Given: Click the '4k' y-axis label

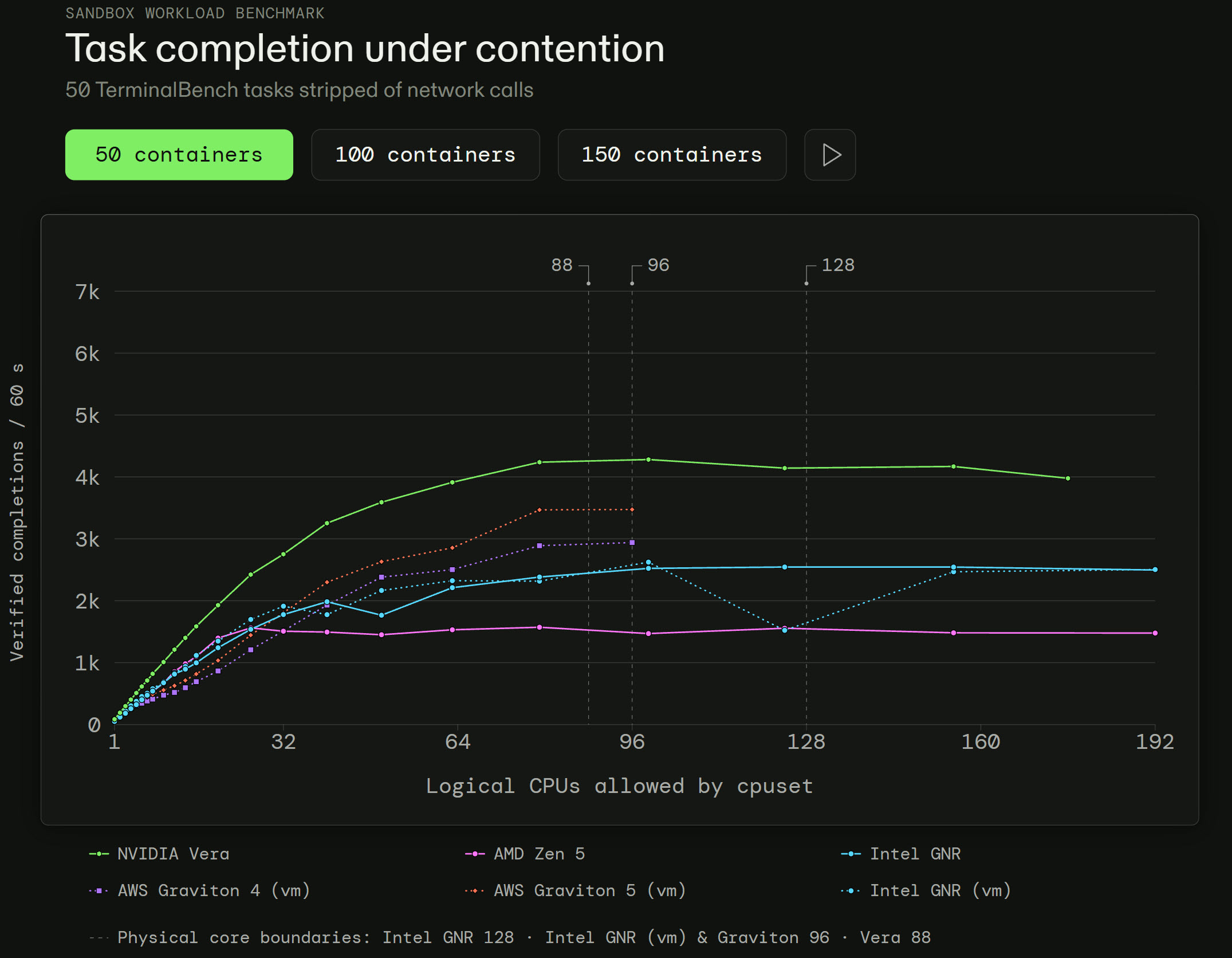Looking at the screenshot, I should pos(87,478).
